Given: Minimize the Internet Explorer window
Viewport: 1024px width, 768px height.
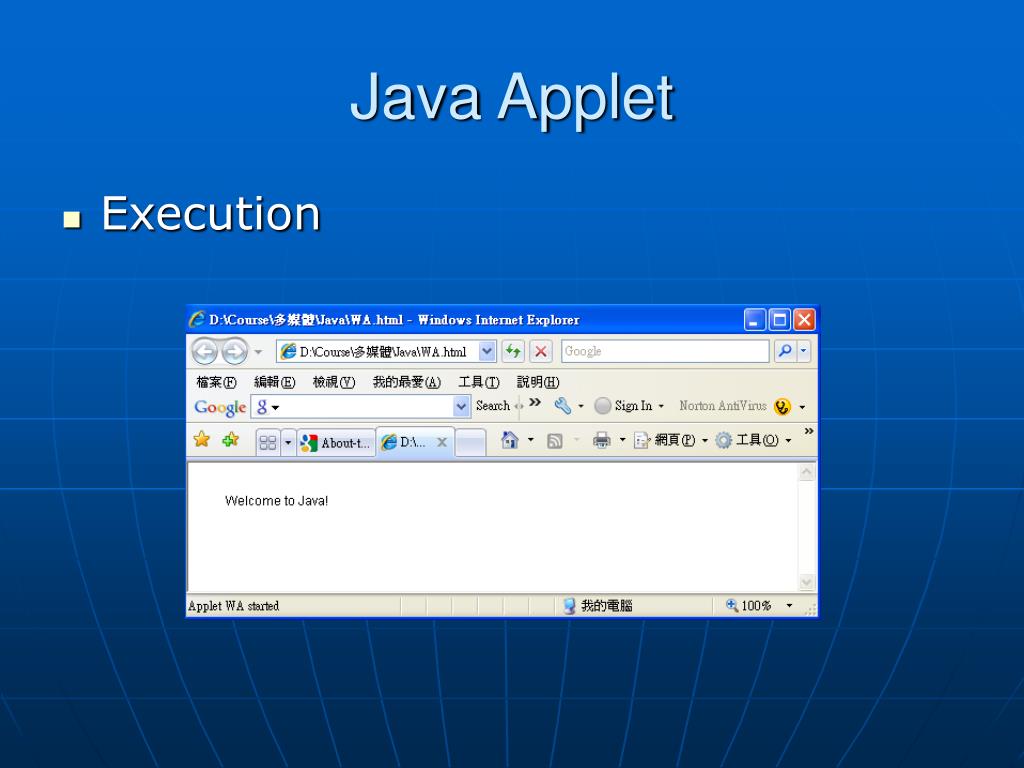Looking at the screenshot, I should point(755,320).
